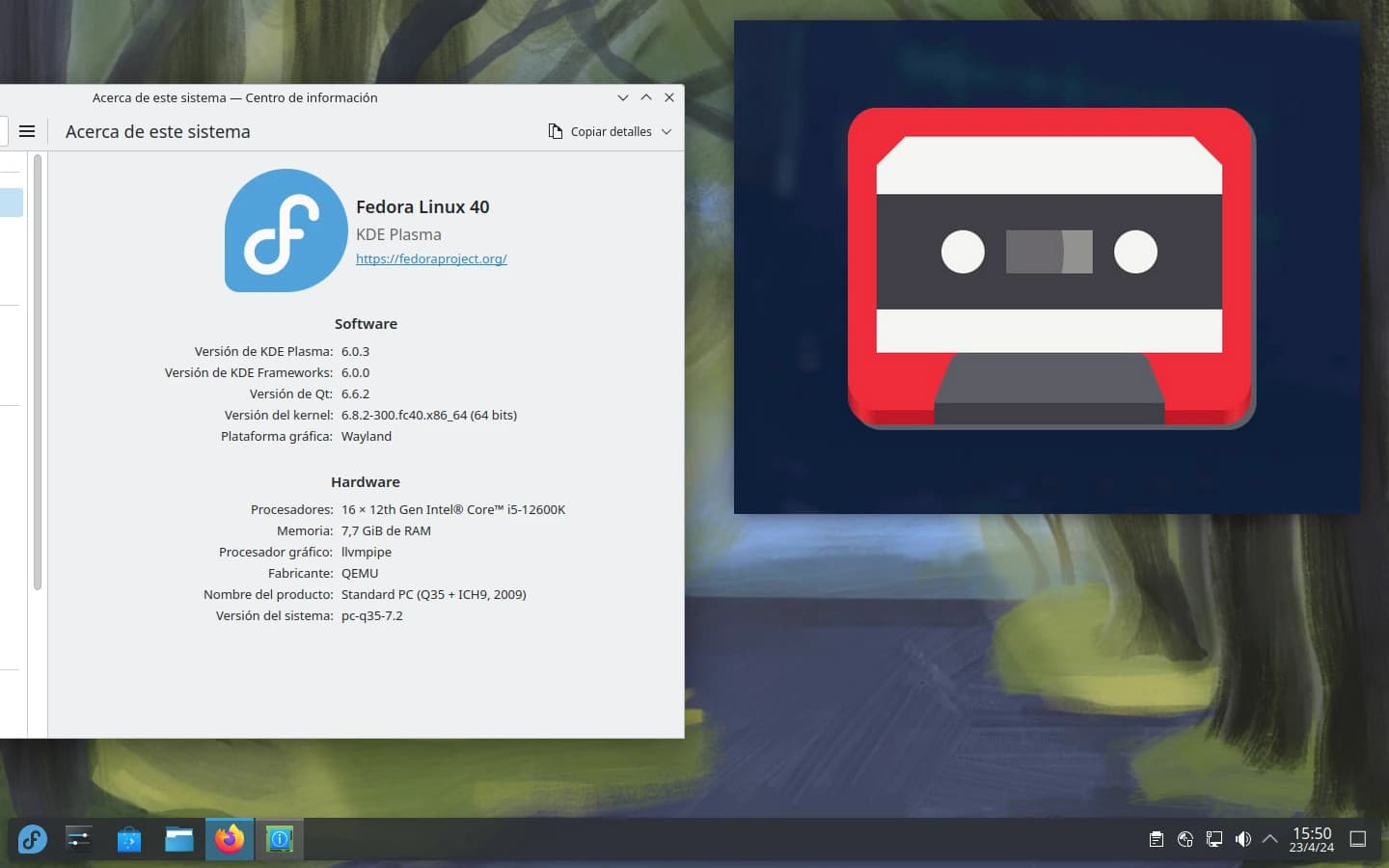Select the 'pc-q35-7.2' system version value
Screen dimensions: 1389x868
[372, 615]
